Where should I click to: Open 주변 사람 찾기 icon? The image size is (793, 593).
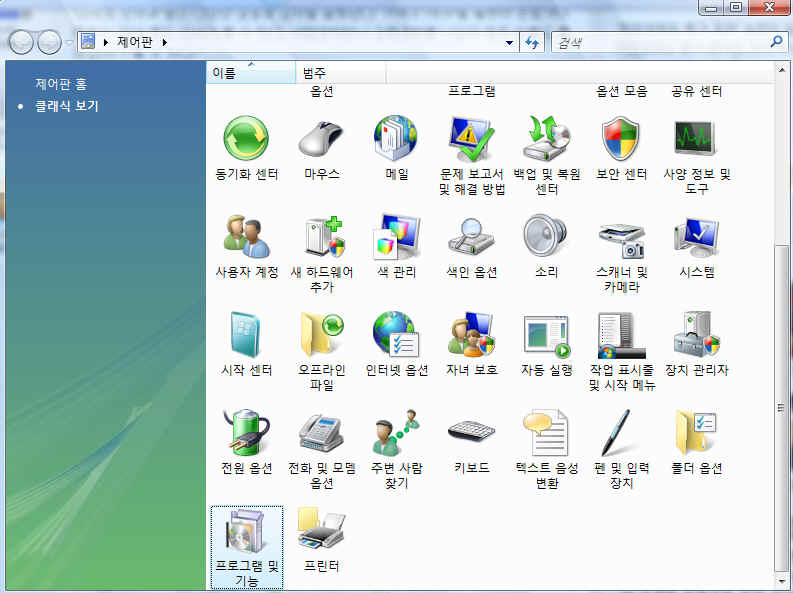pyautogui.click(x=396, y=433)
